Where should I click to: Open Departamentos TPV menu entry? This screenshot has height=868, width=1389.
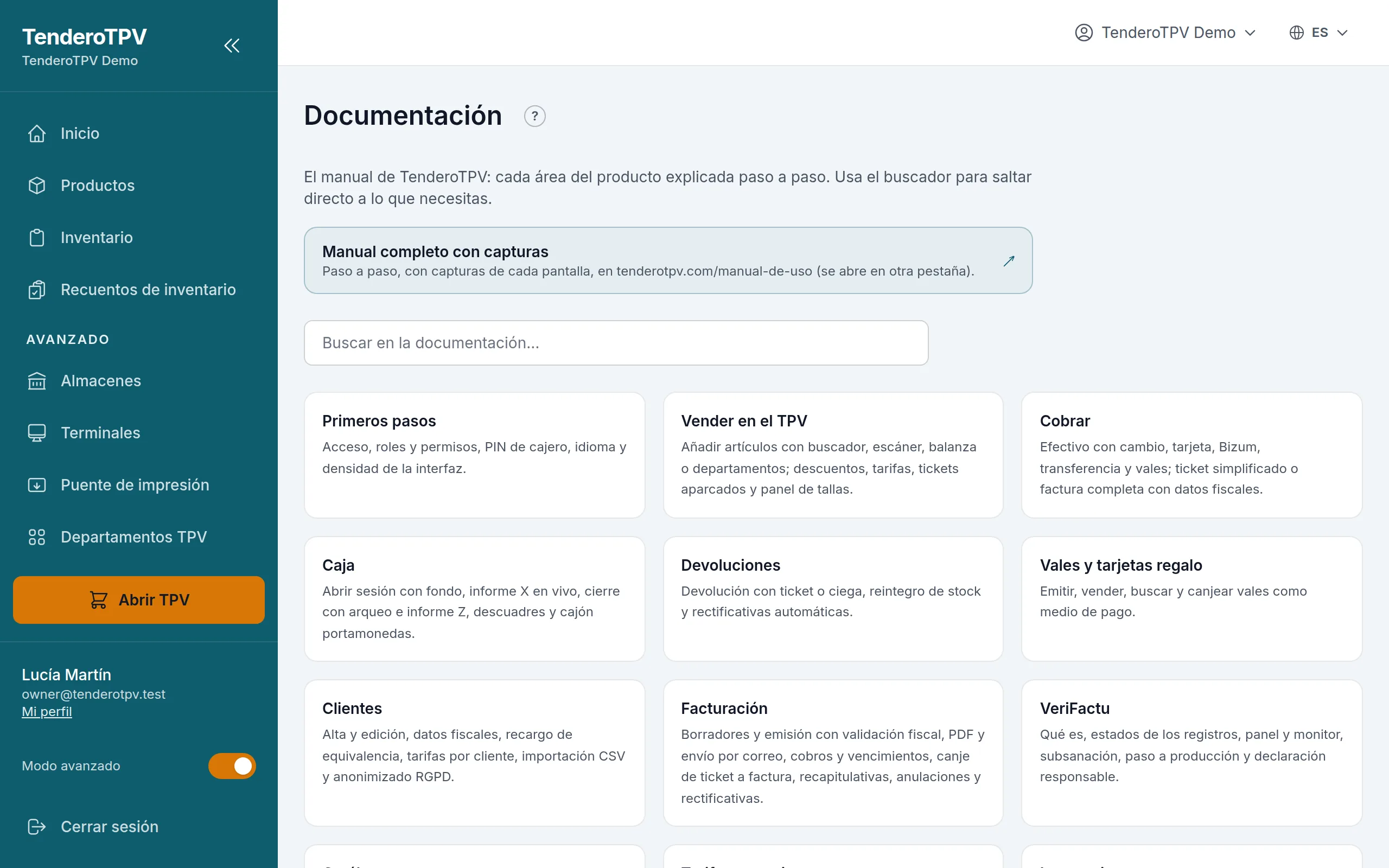tap(139, 537)
